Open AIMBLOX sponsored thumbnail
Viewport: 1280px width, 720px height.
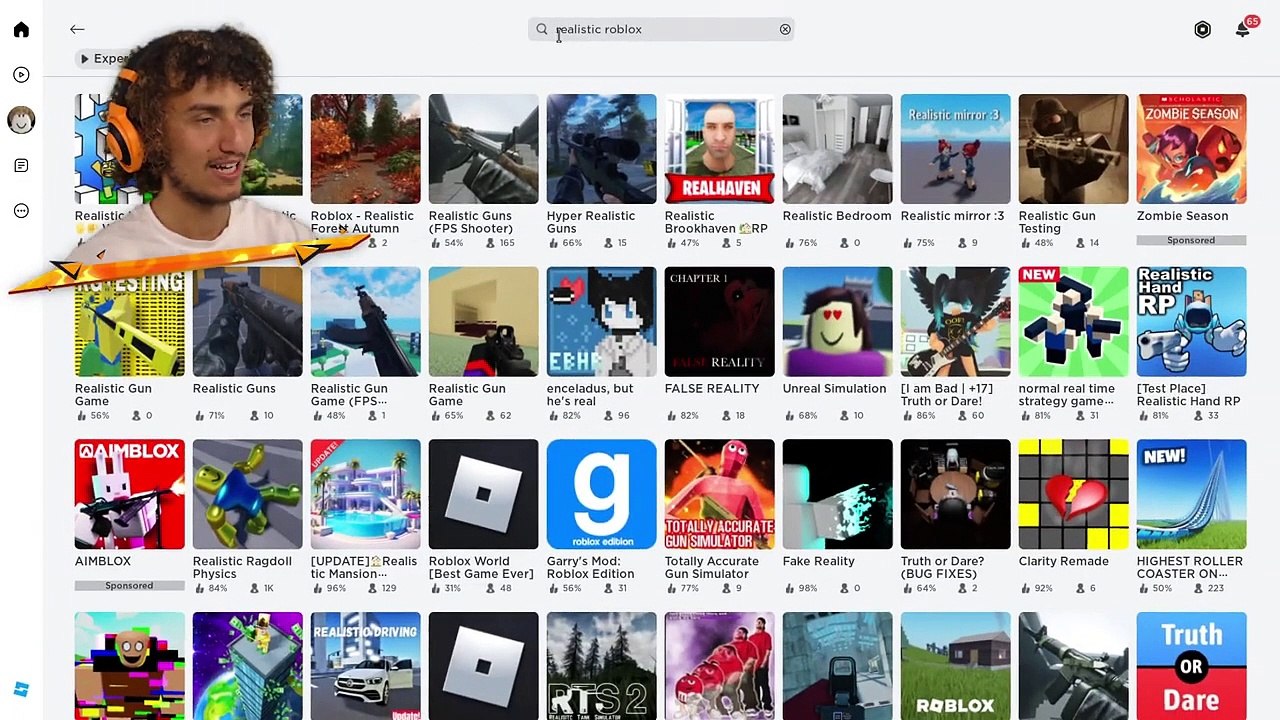point(129,494)
